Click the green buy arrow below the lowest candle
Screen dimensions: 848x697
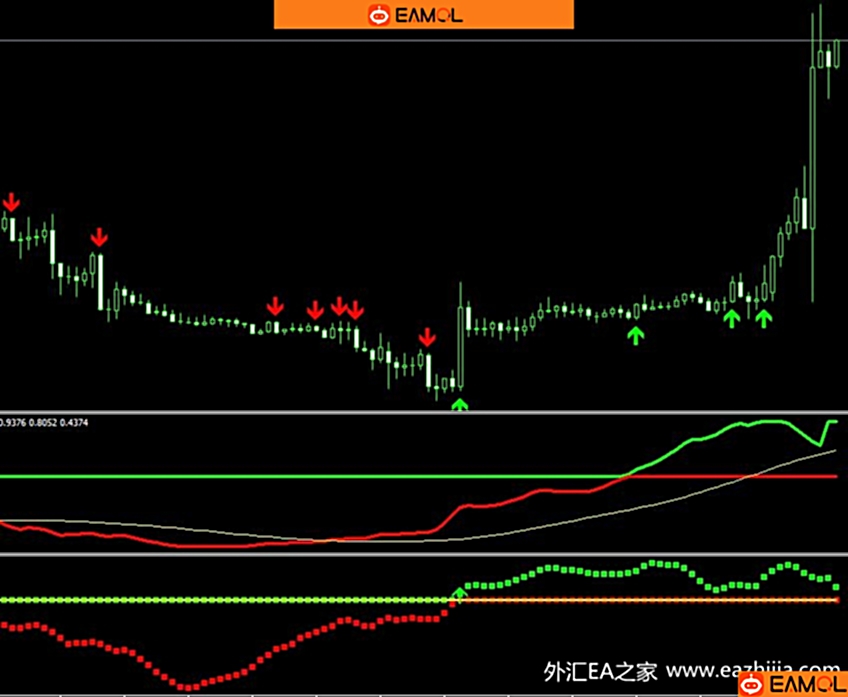coord(459,404)
